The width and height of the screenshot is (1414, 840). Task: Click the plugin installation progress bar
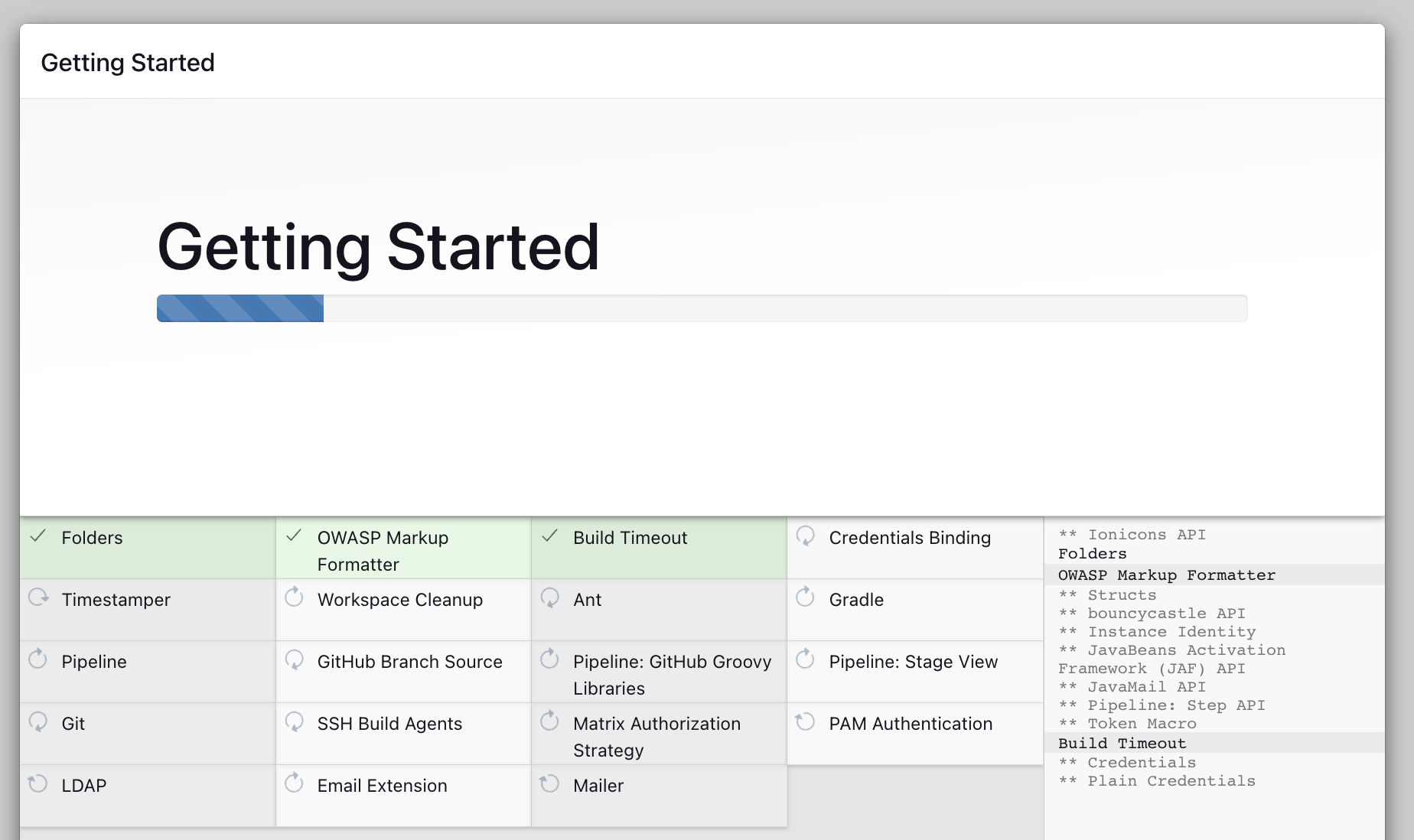tap(702, 308)
